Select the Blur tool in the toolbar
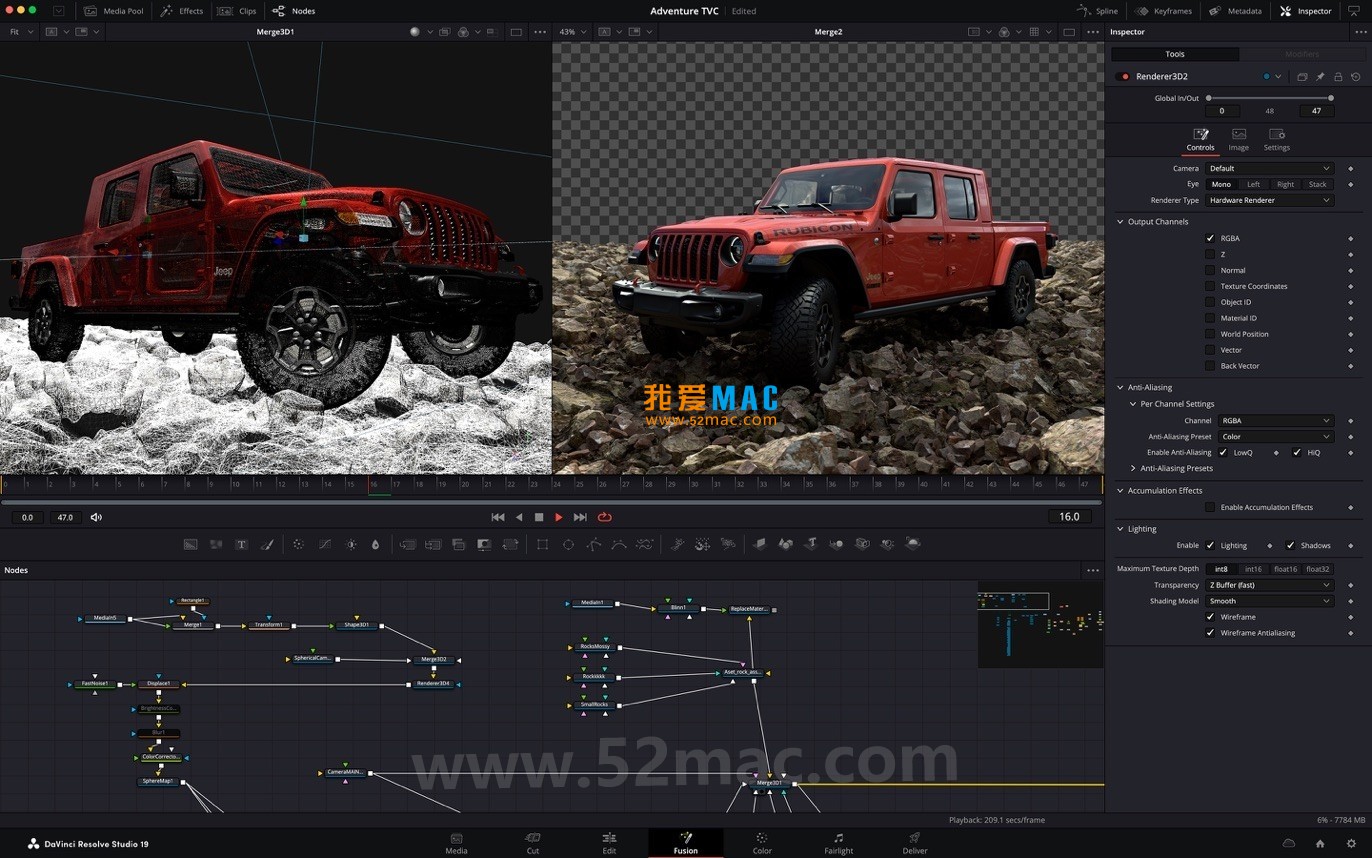The image size is (1372, 858). [x=375, y=544]
